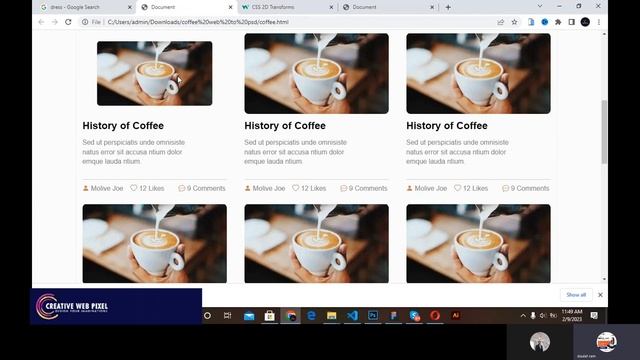Go back to previous page
Image resolution: width=640 pixels, height=360 pixels.
[41, 22]
